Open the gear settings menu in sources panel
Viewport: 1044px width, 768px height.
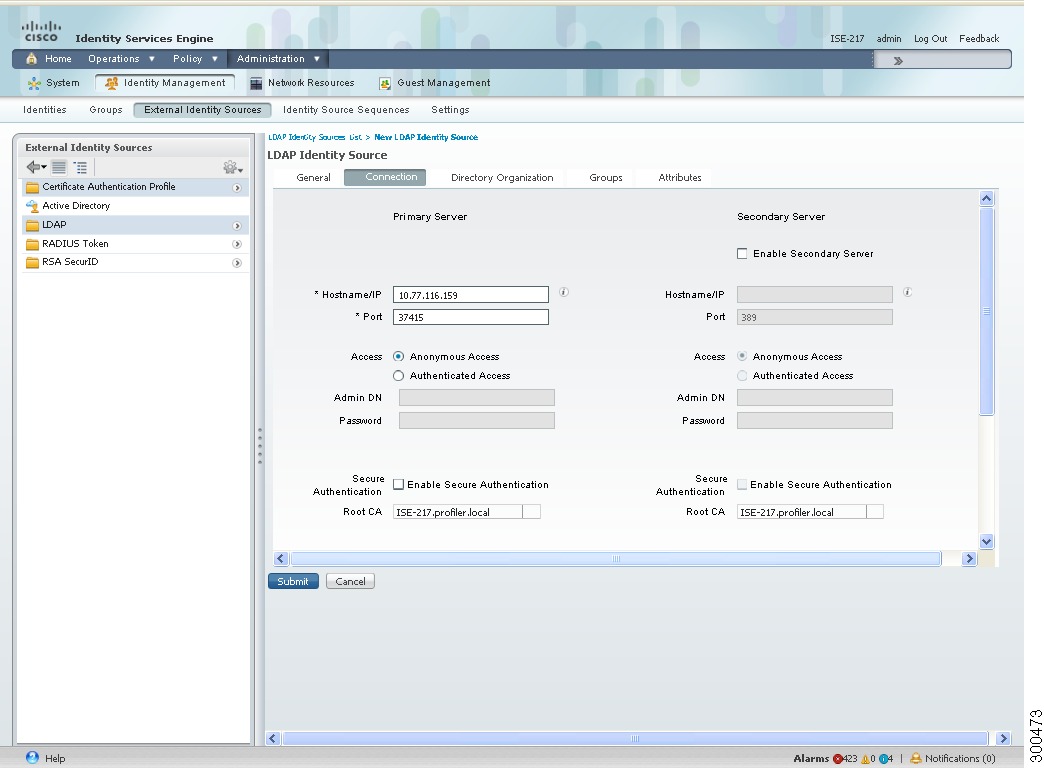point(232,167)
